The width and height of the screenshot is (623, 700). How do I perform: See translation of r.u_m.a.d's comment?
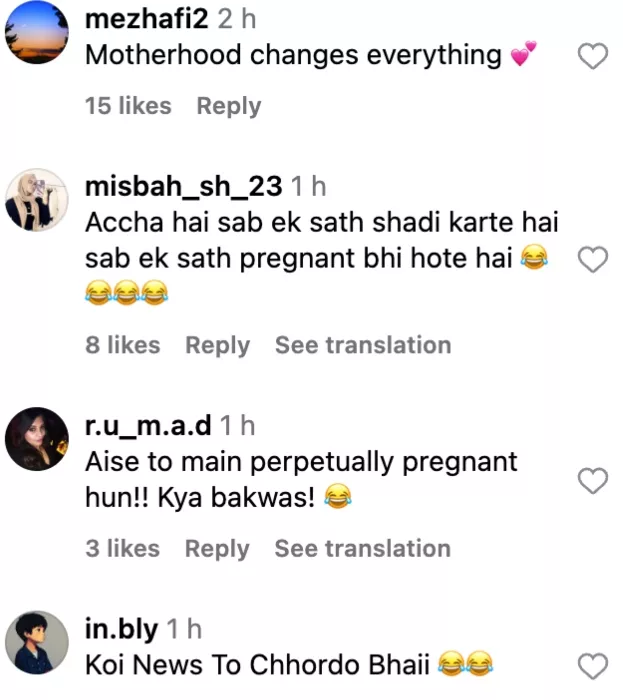click(x=363, y=548)
